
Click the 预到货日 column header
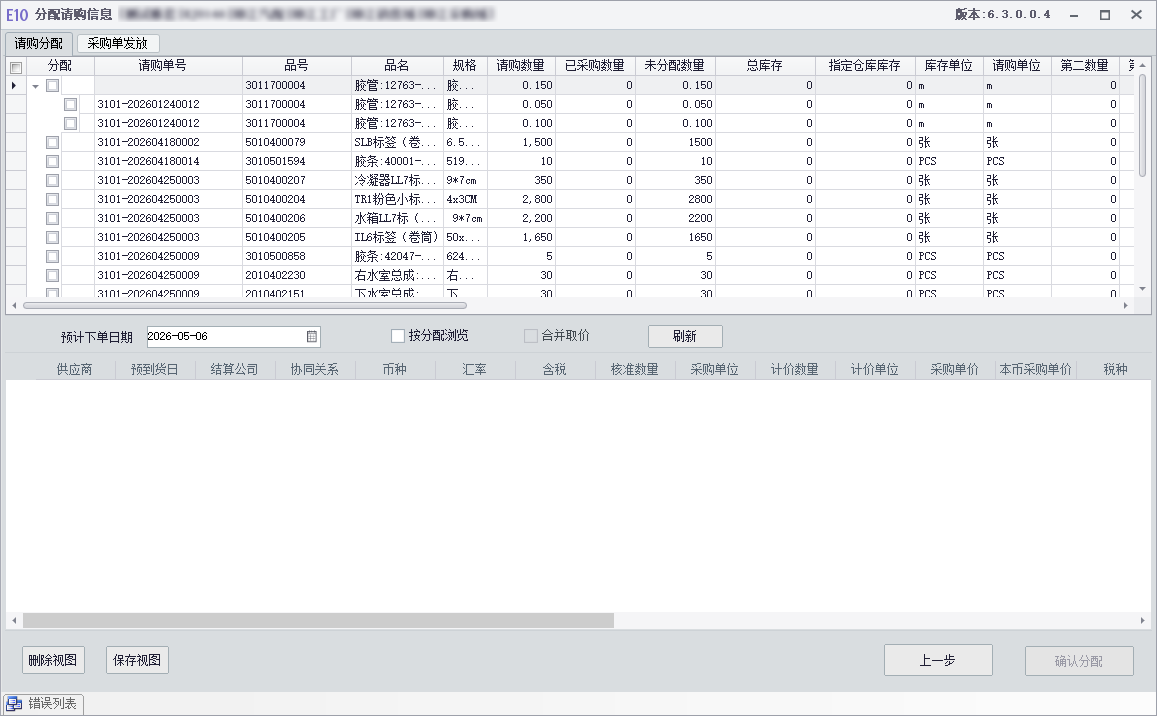(155, 369)
